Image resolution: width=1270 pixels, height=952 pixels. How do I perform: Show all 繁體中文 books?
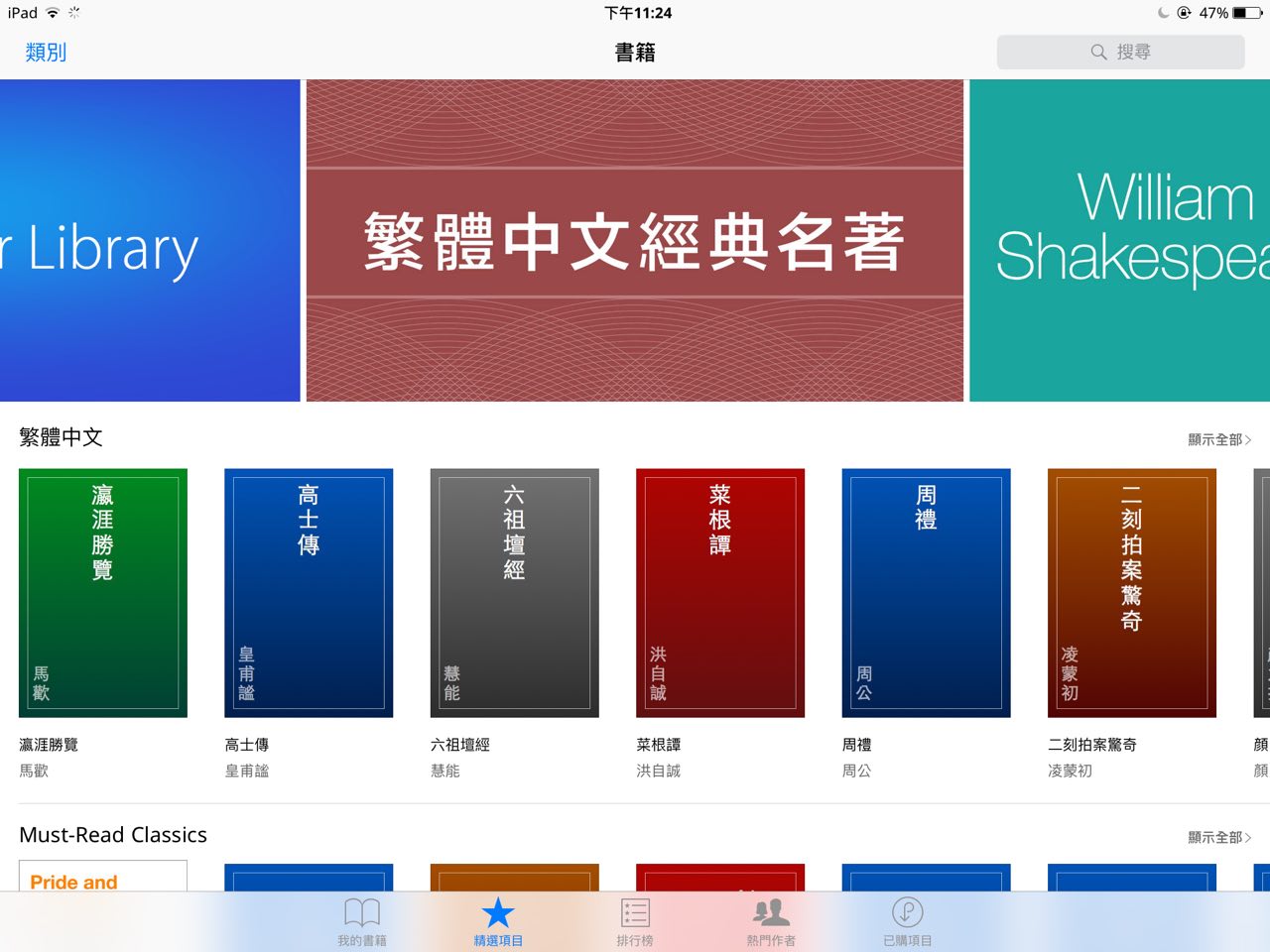coord(1219,439)
